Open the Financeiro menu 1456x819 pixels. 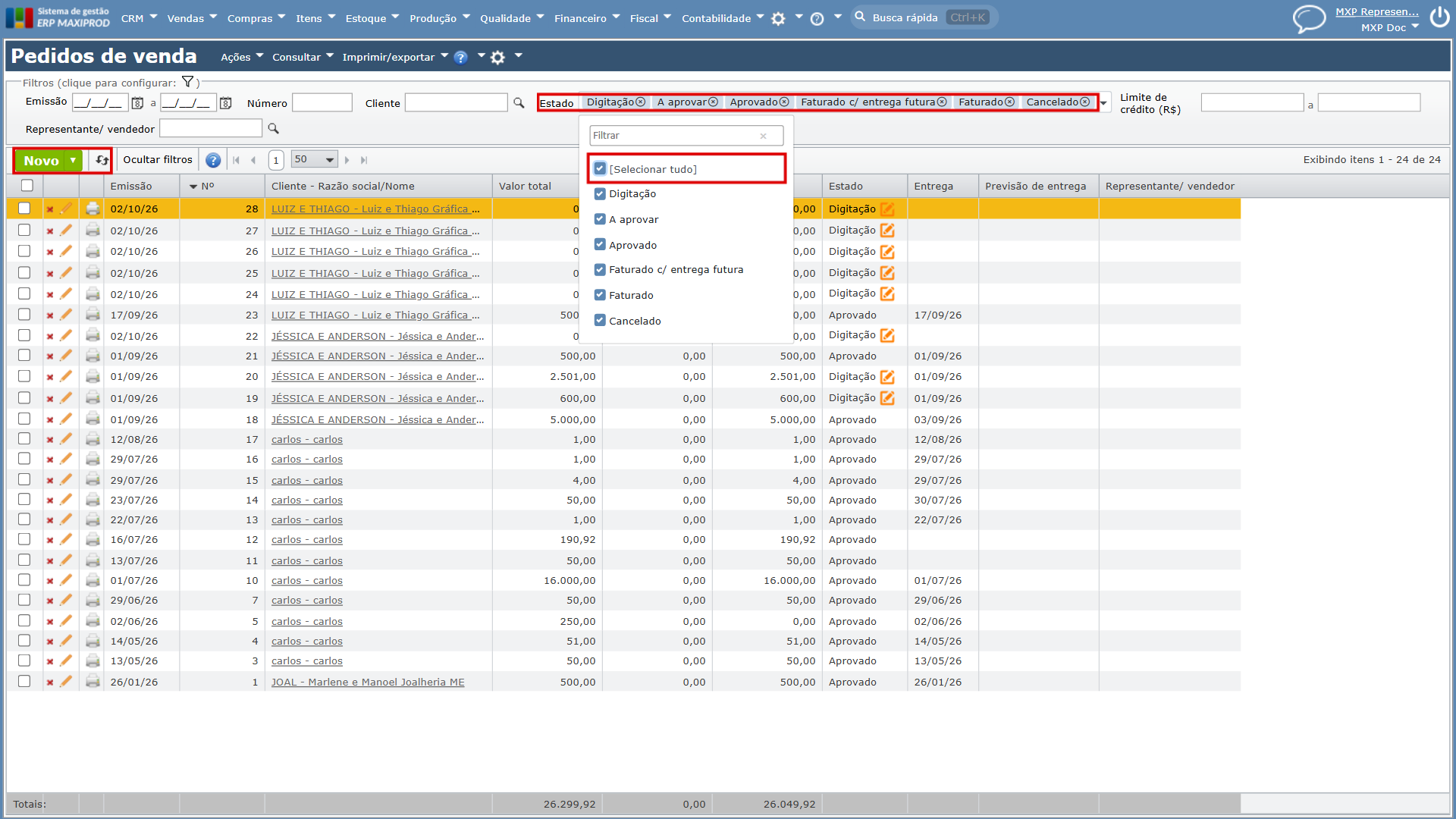pos(587,19)
